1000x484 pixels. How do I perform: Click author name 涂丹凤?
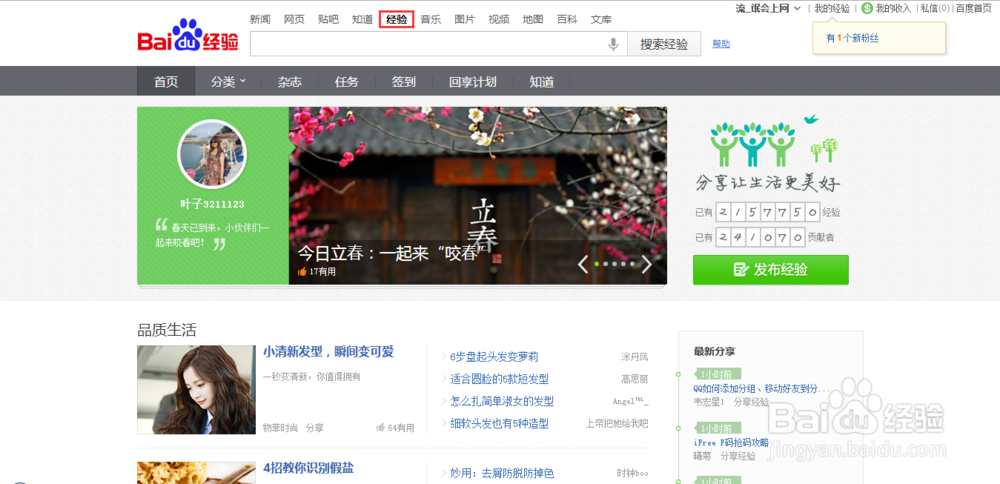point(635,356)
